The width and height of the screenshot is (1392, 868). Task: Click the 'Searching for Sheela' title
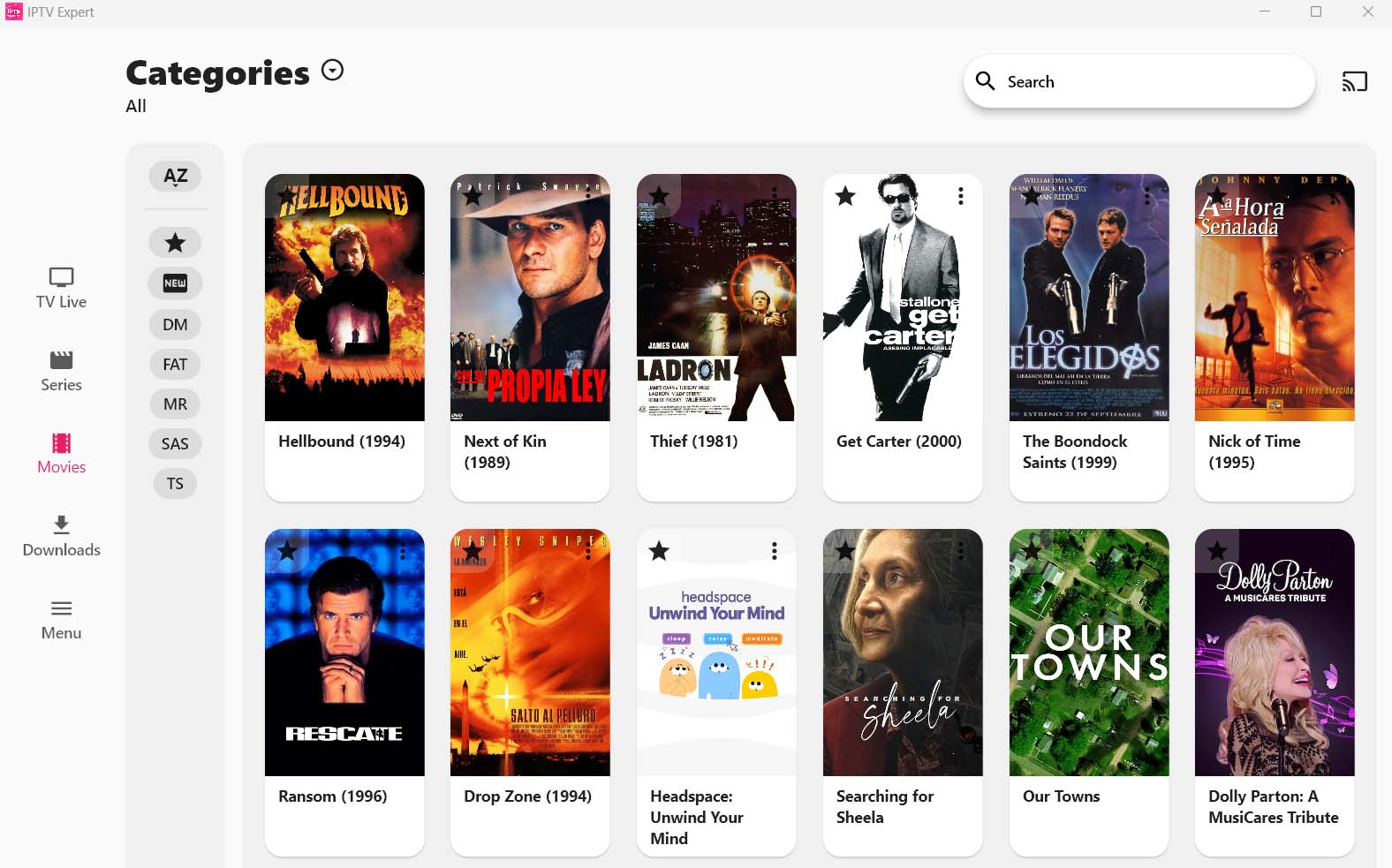[x=885, y=806]
